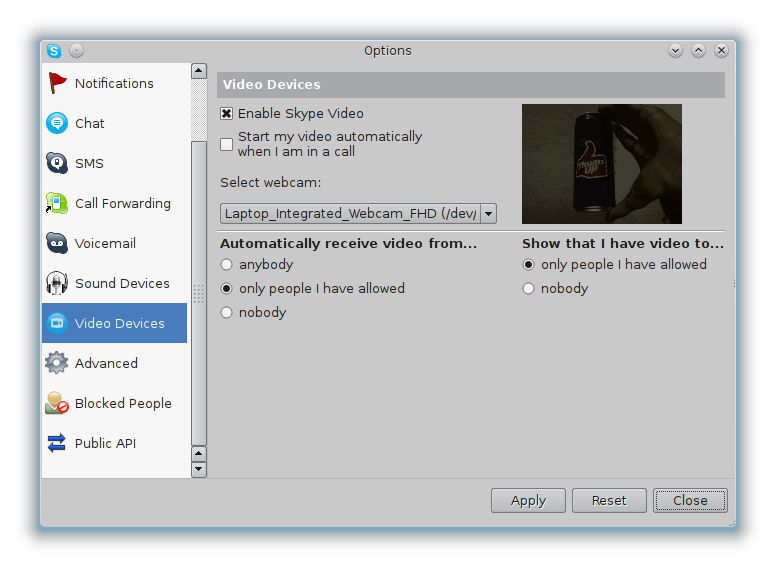Click the Chat speech bubble icon
Image resolution: width=776 pixels, height=567 pixels.
(57, 123)
